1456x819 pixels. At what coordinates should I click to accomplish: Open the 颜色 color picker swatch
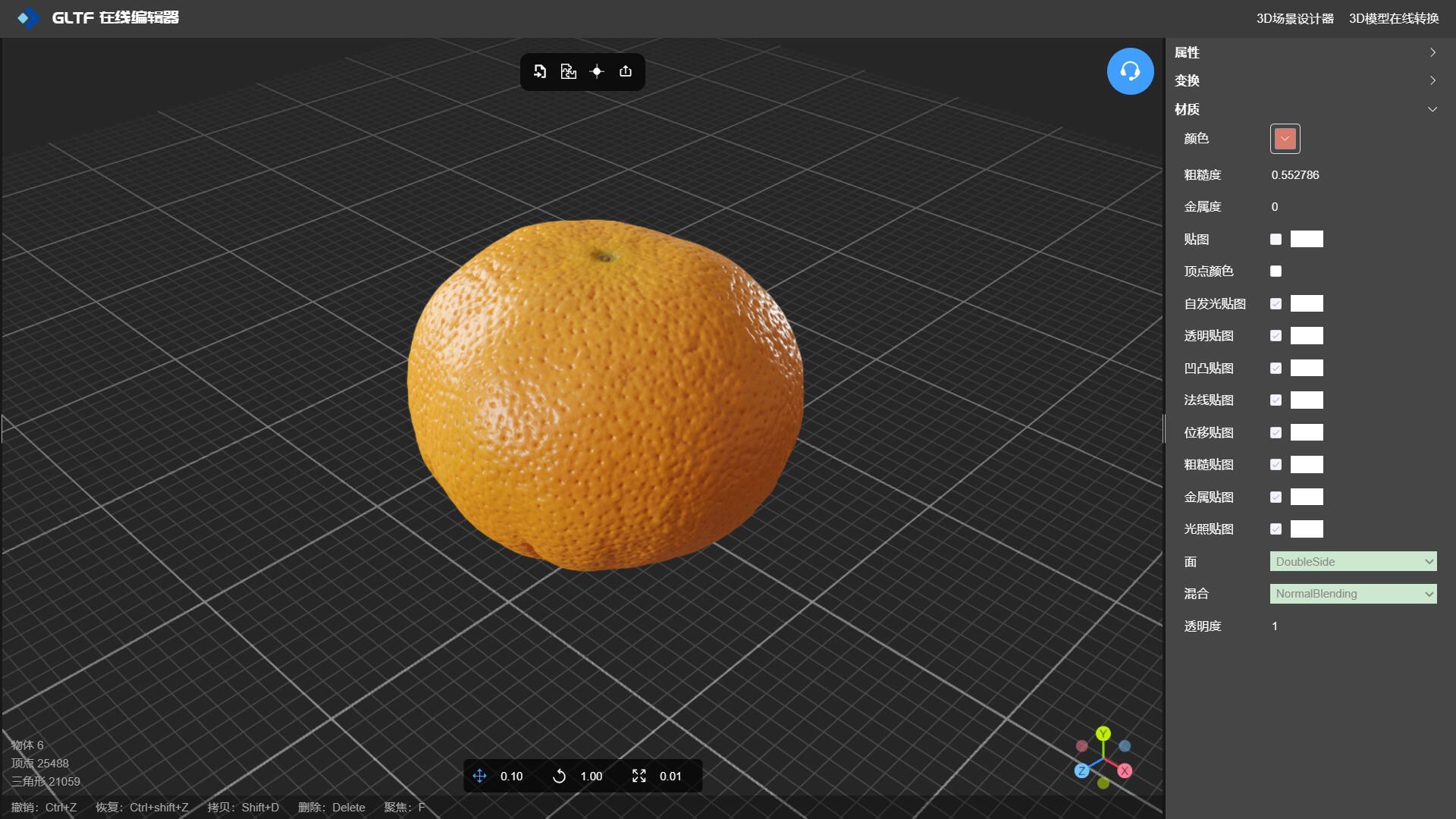1285,139
